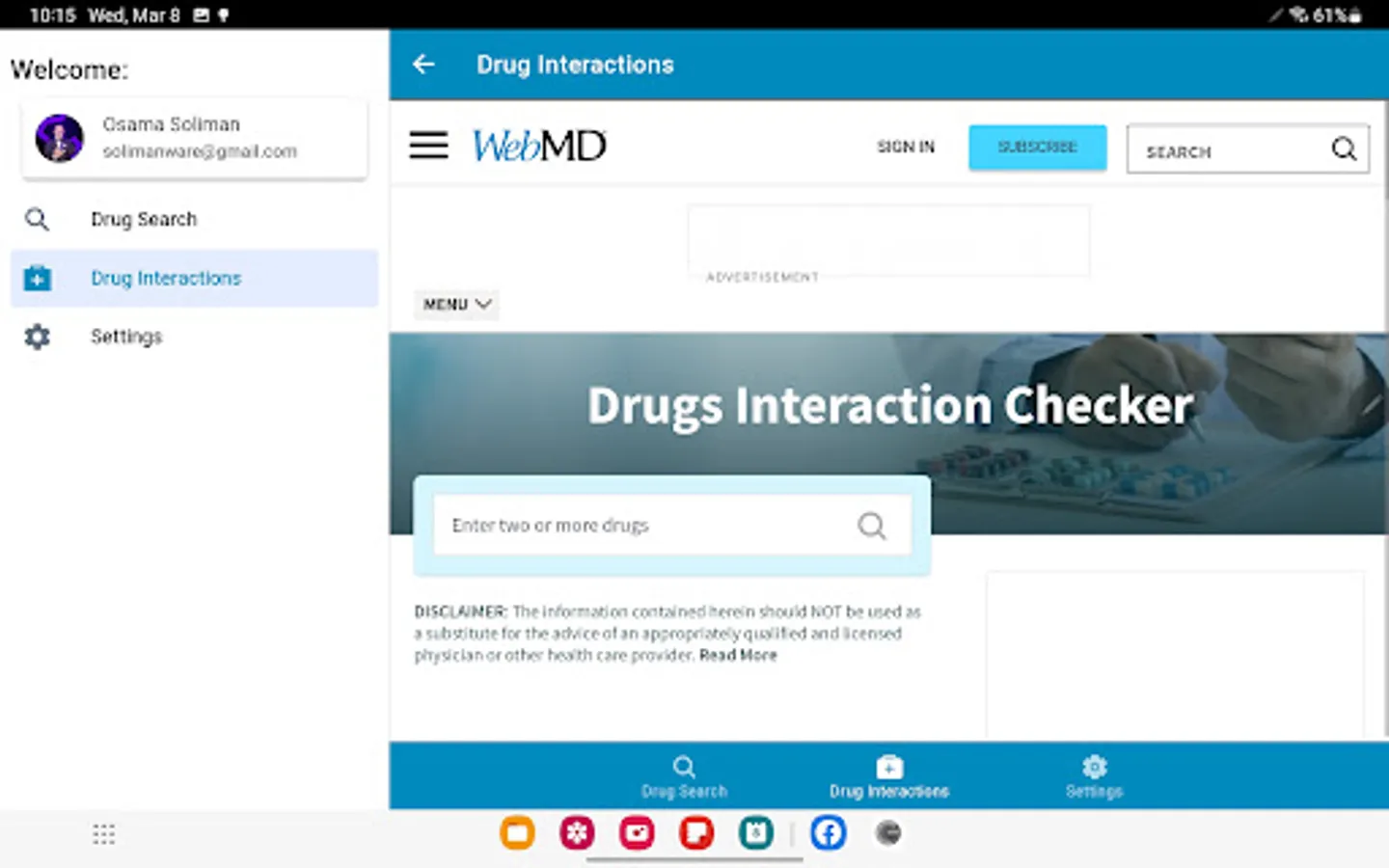
Task: Click Read More in the disclaimer
Action: pos(738,656)
